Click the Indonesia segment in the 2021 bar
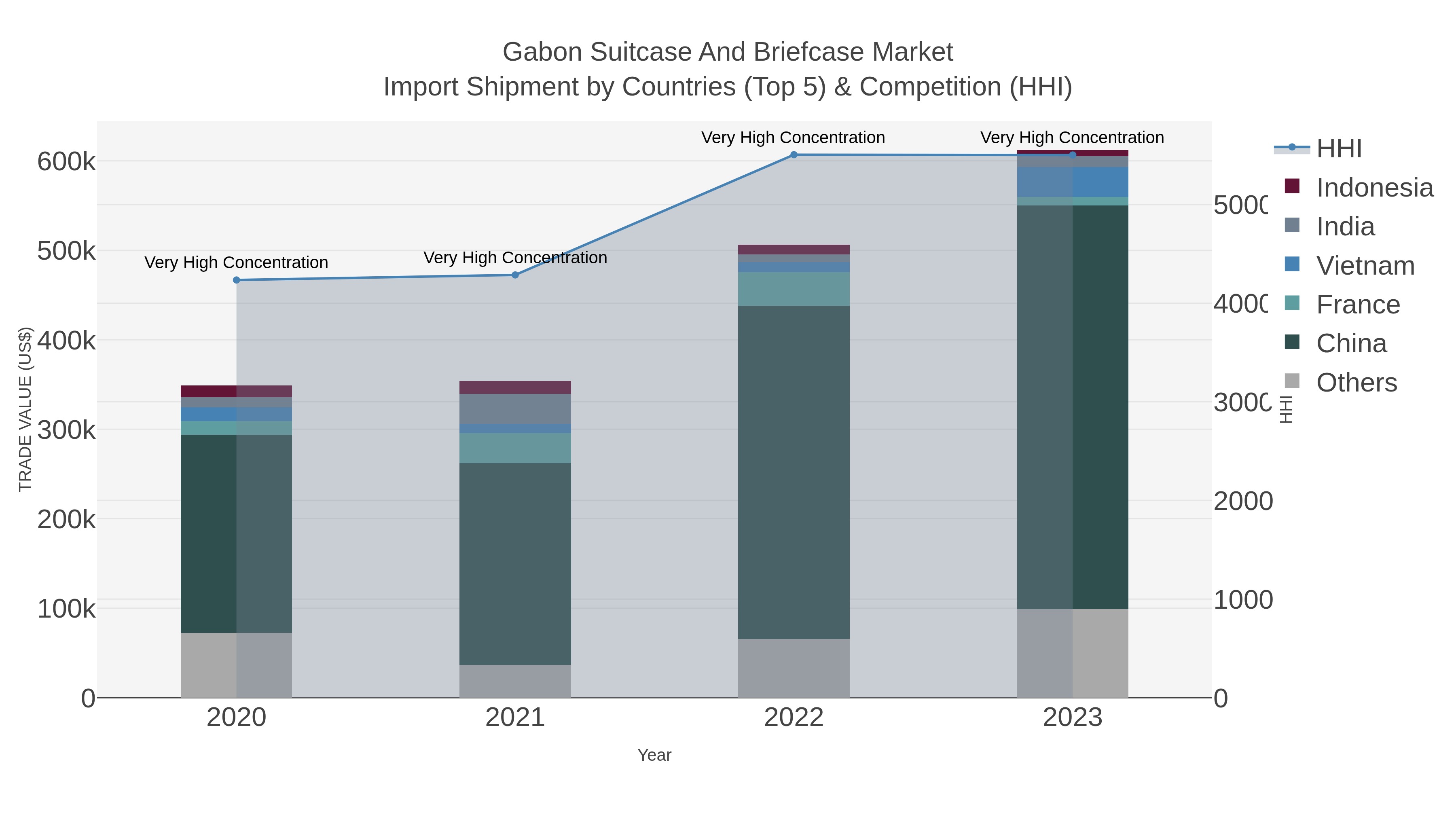This screenshot has height=819, width=1456. tap(515, 387)
